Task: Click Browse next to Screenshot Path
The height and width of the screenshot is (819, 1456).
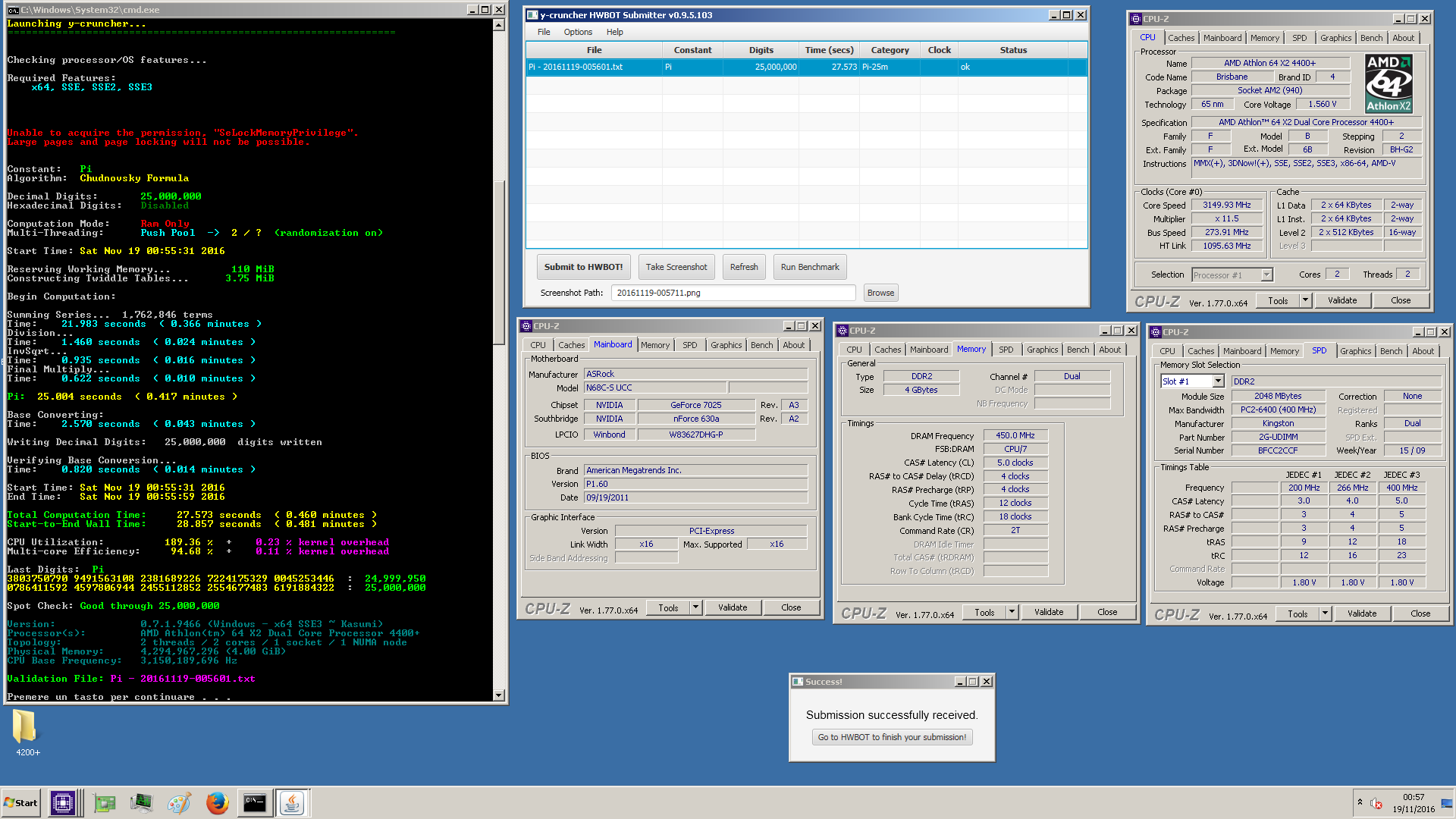Action: coord(880,293)
